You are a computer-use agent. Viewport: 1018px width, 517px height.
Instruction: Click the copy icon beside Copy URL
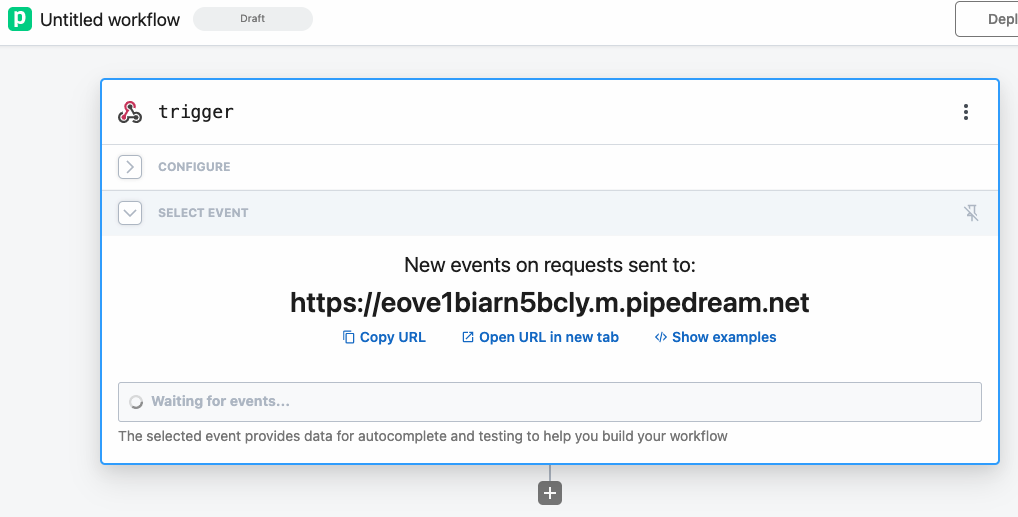[349, 337]
